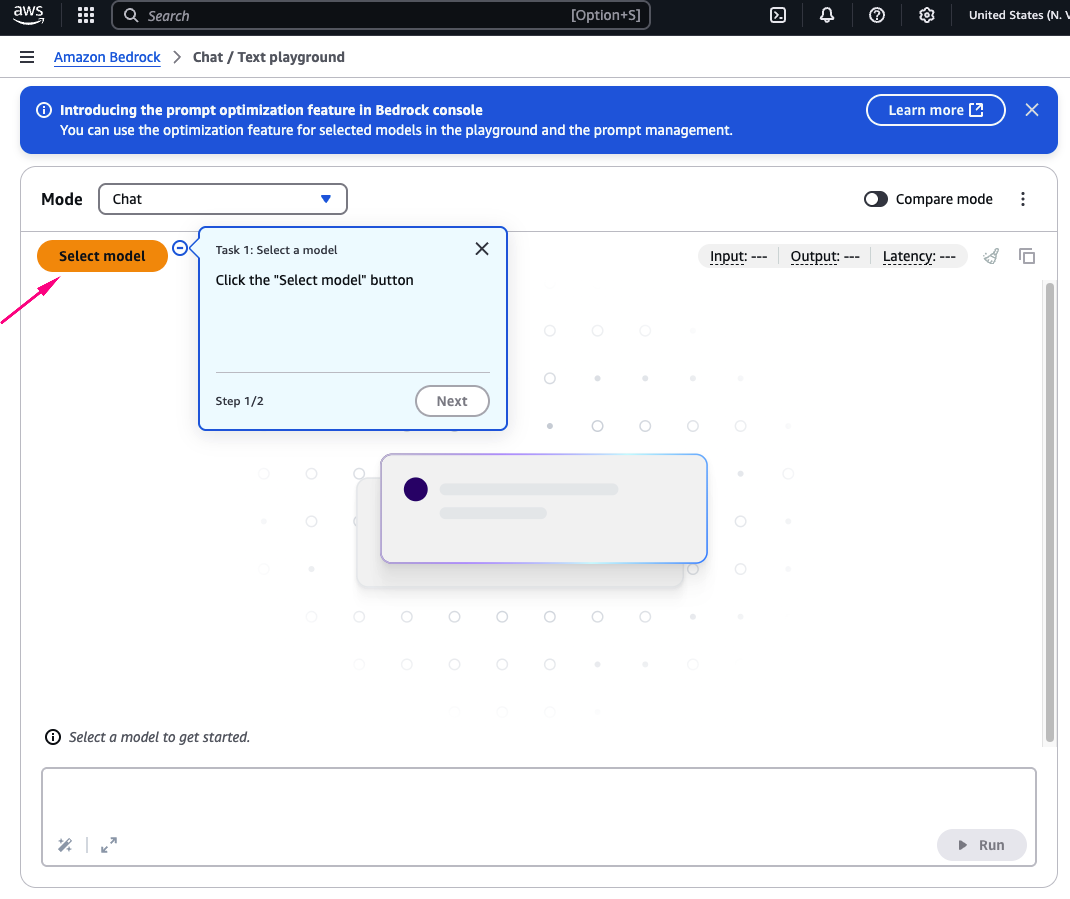Click inside the prompt text input area
Screen dimensions: 1070x899
[538, 797]
